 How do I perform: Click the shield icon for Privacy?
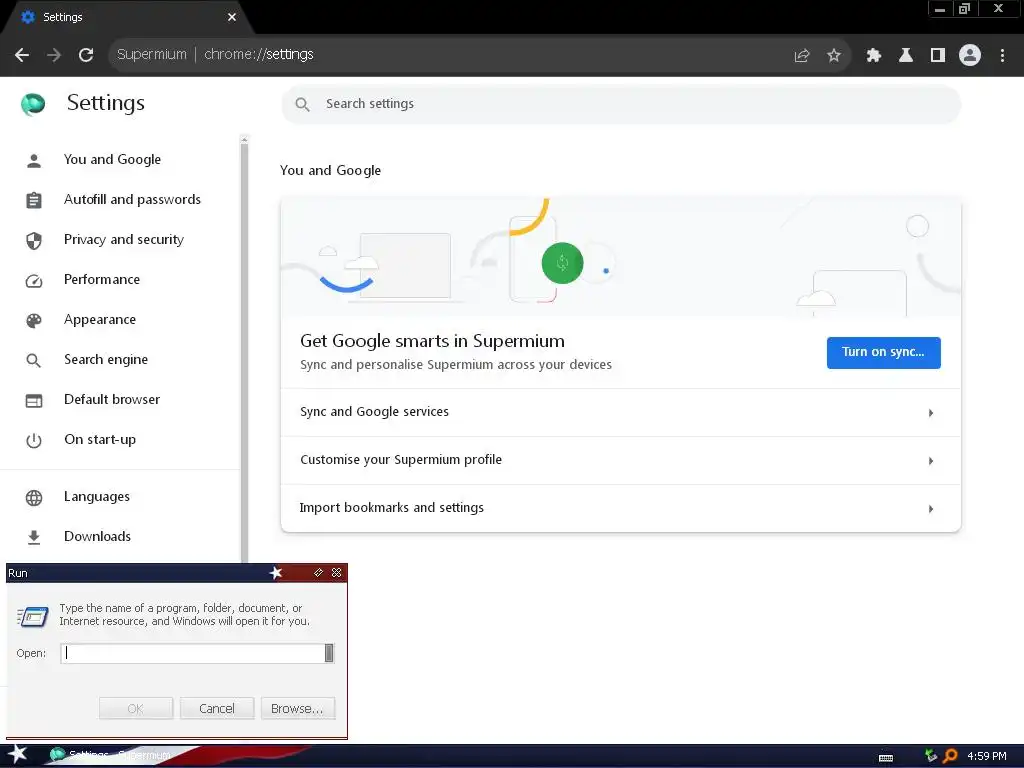pos(34,240)
